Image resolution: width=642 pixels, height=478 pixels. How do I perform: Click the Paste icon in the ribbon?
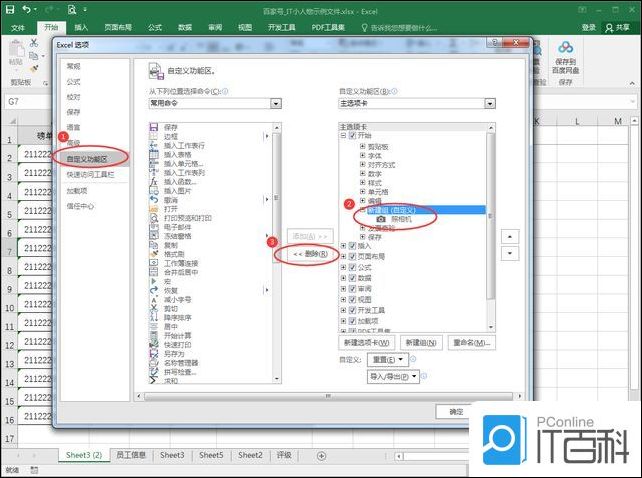[16, 50]
